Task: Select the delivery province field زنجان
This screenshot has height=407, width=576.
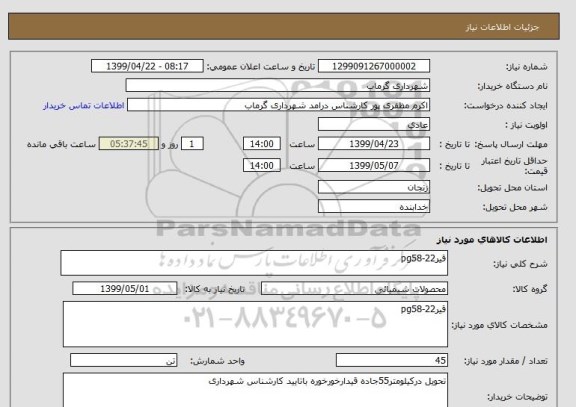Action: coord(374,187)
